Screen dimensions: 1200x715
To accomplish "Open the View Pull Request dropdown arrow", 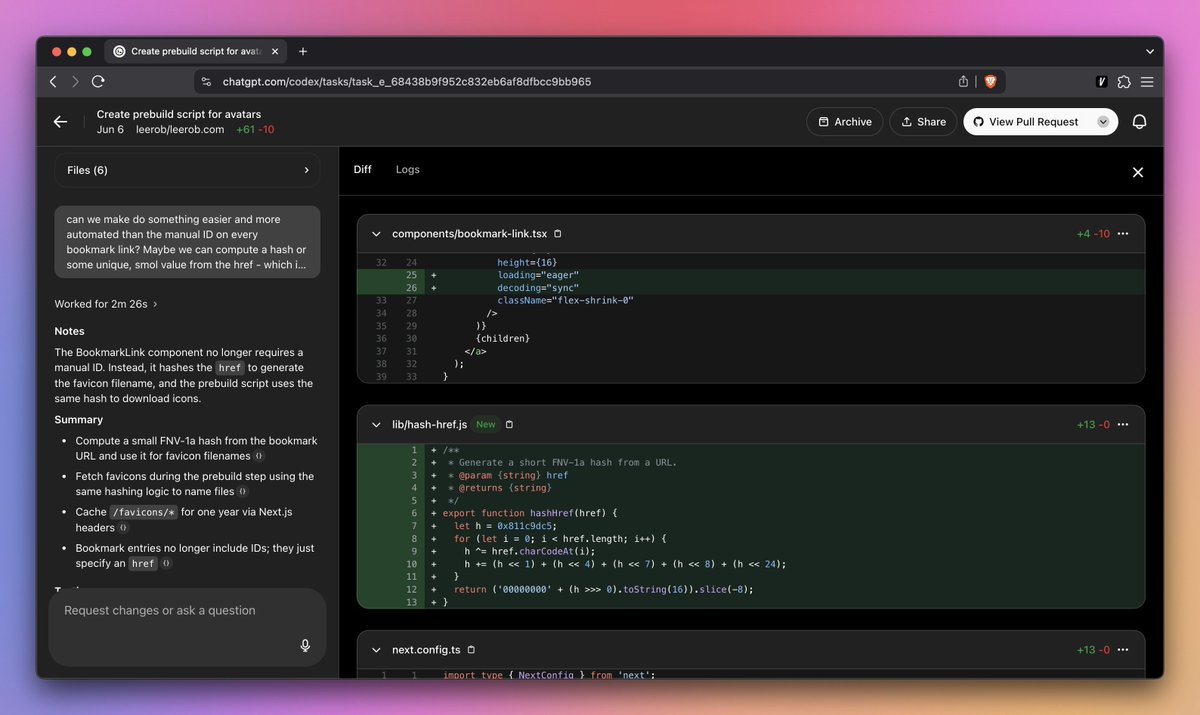I will pos(1103,122).
